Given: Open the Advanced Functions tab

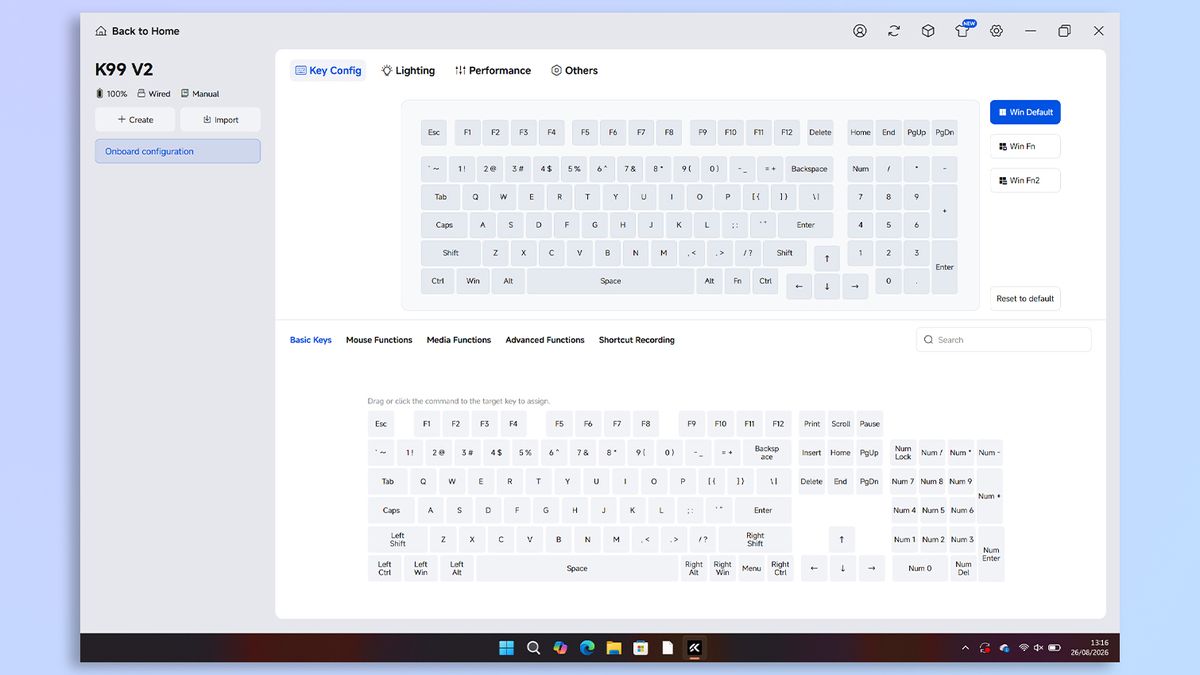Looking at the screenshot, I should click(545, 340).
